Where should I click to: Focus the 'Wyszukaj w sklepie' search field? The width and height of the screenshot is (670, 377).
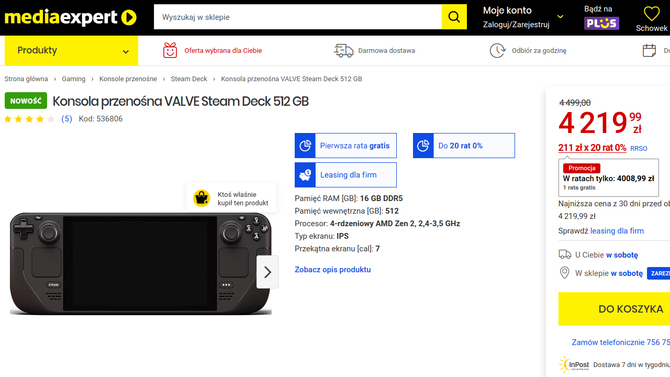tap(298, 17)
